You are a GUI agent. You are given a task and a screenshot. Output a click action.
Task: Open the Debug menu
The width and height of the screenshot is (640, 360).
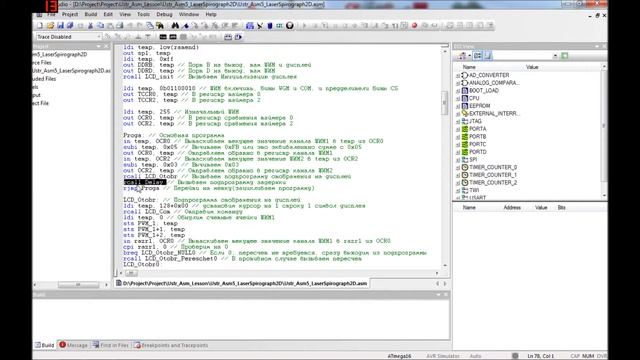(x=164, y=14)
